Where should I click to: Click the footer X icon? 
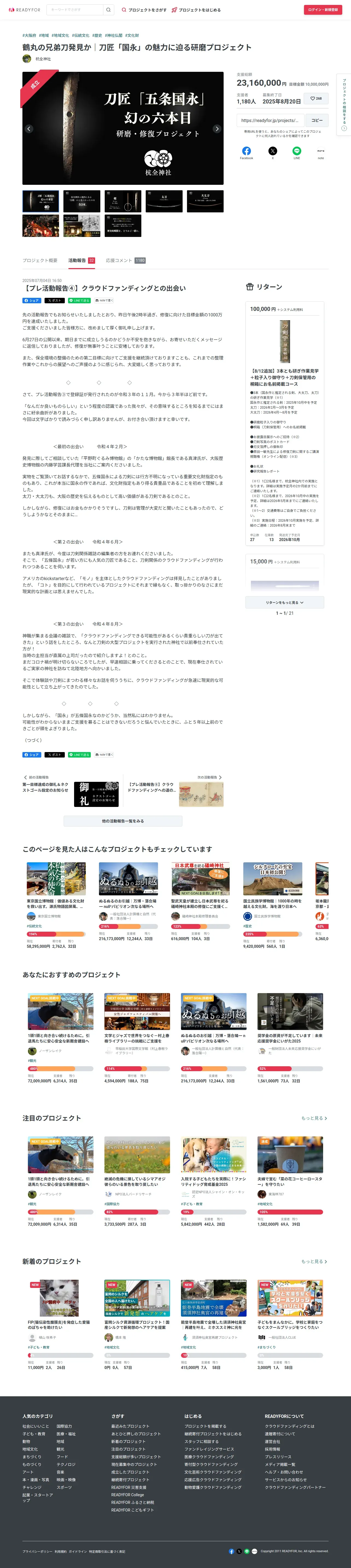point(239,1551)
